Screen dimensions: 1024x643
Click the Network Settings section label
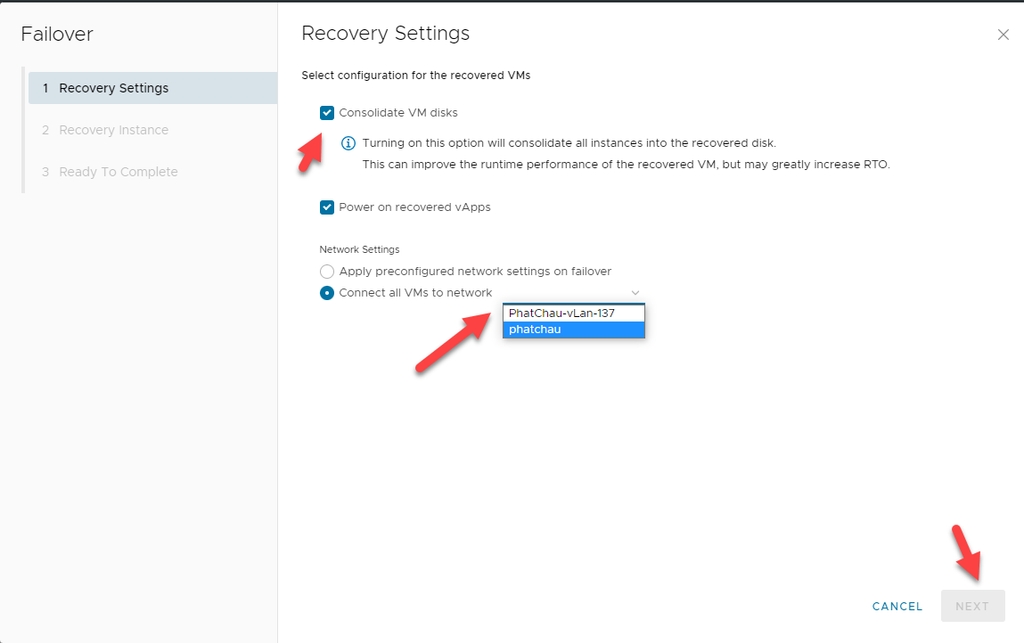[359, 249]
